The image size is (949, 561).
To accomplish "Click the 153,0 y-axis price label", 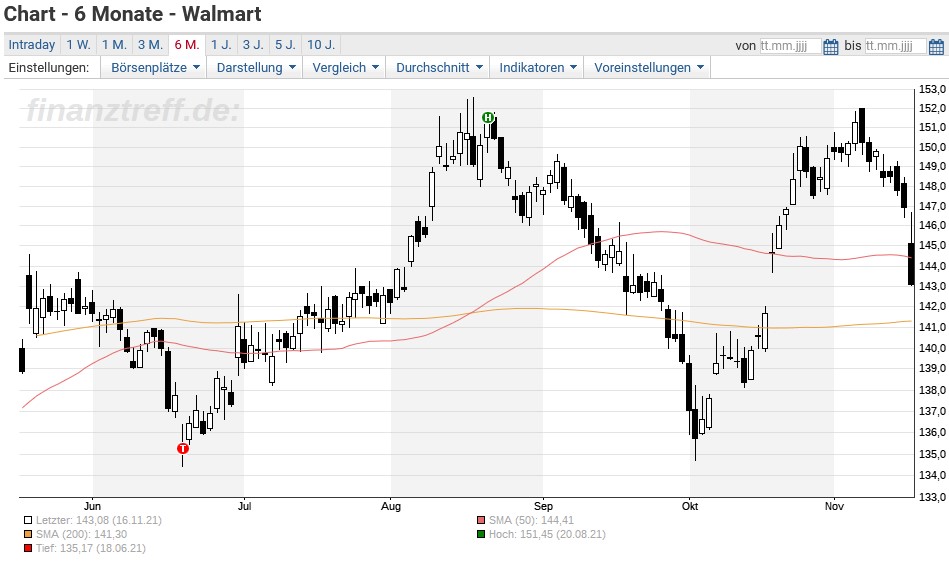I will (932, 90).
